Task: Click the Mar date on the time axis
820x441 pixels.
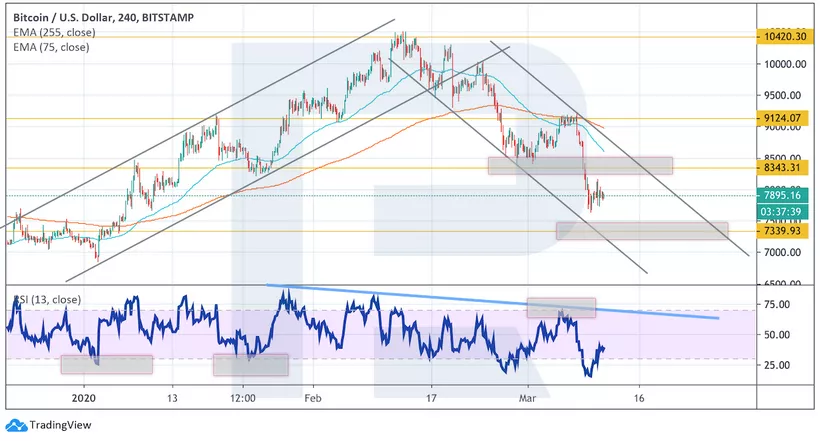Action: [528, 396]
